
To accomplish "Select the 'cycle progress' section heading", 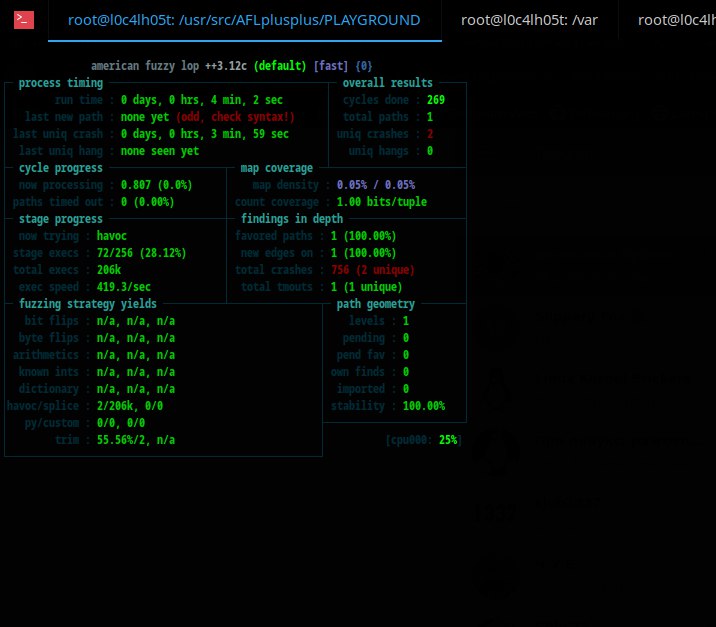I will click(x=61, y=168).
